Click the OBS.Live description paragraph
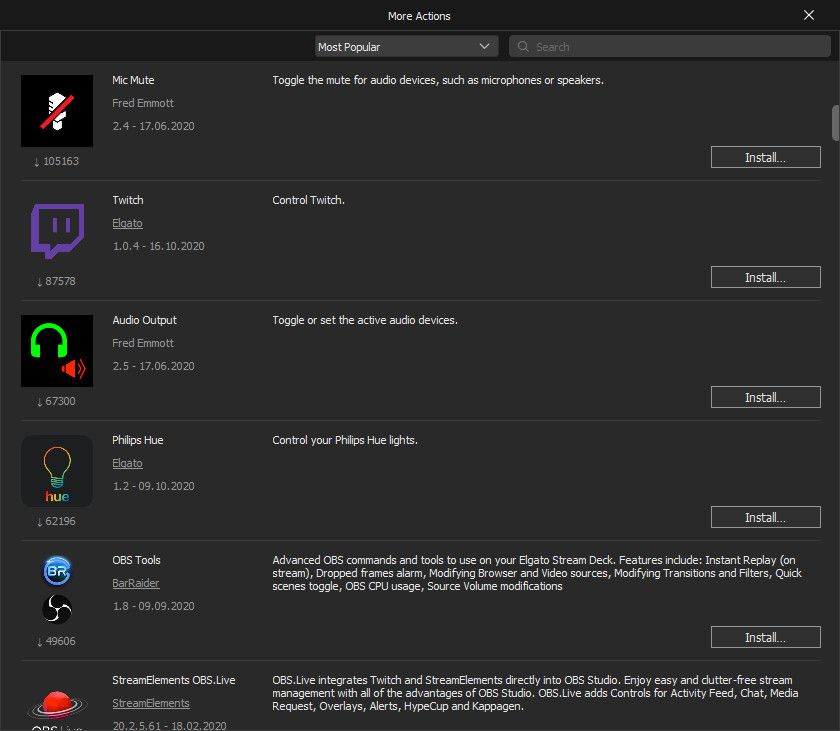The height and width of the screenshot is (731, 840). point(535,693)
